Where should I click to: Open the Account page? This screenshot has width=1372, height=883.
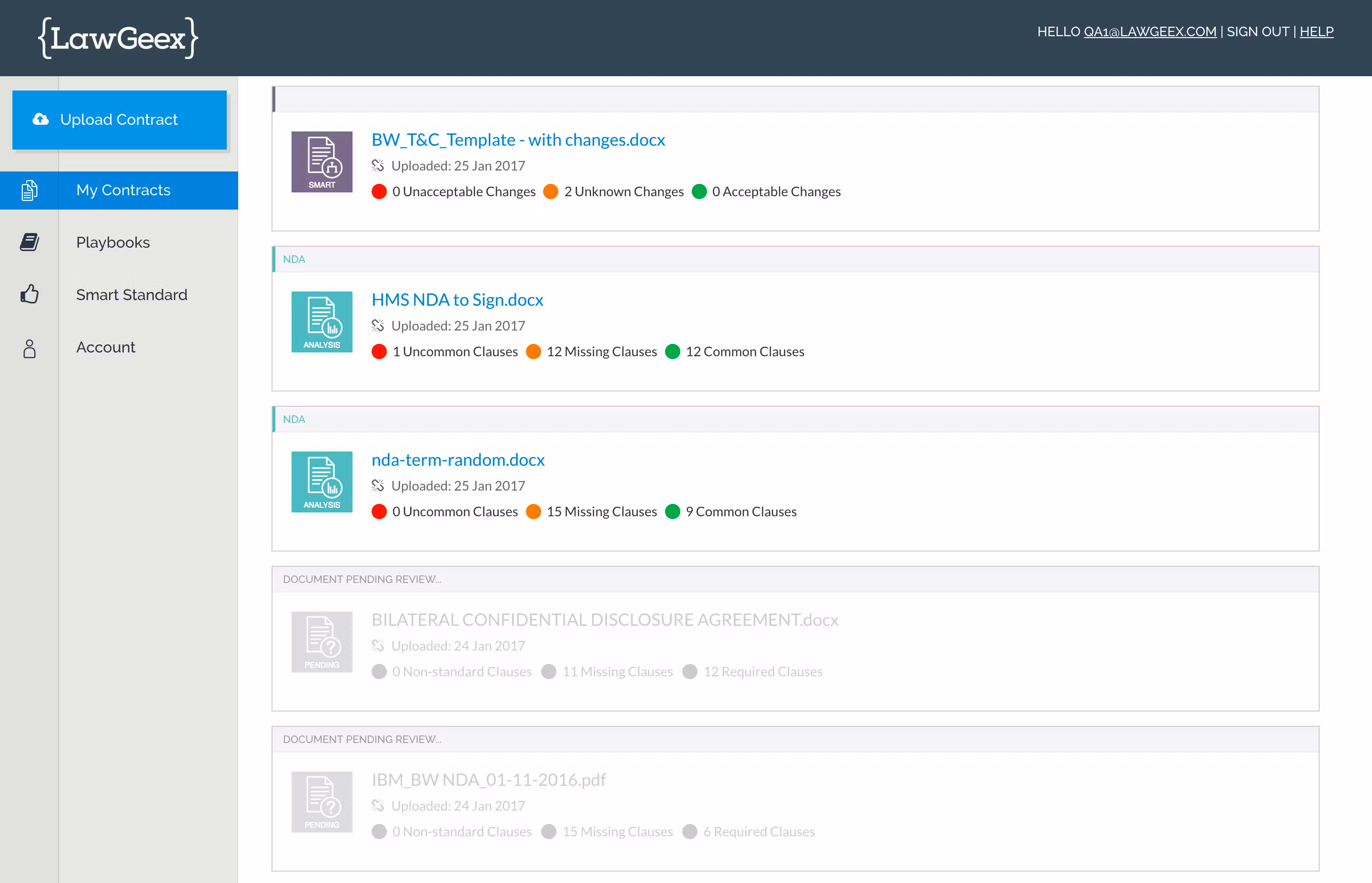[105, 348]
